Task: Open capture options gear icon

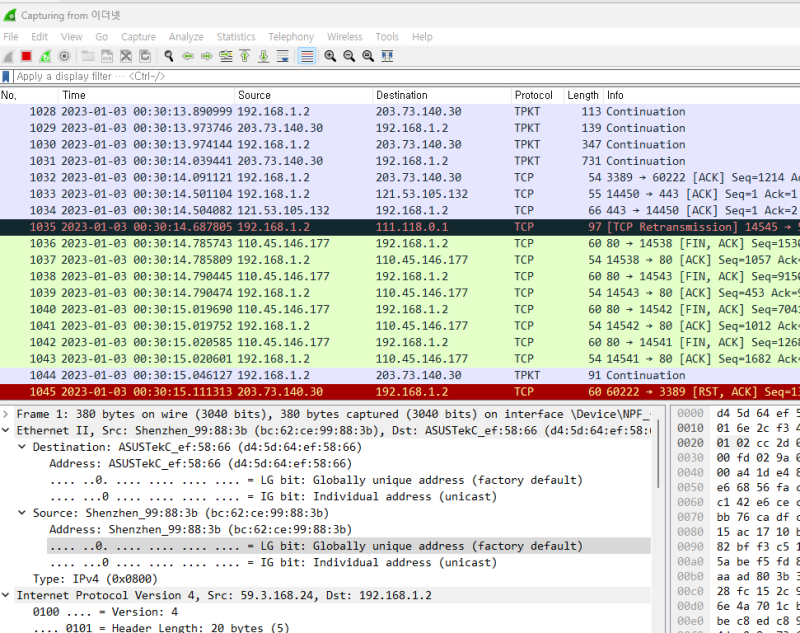Action: point(64,56)
